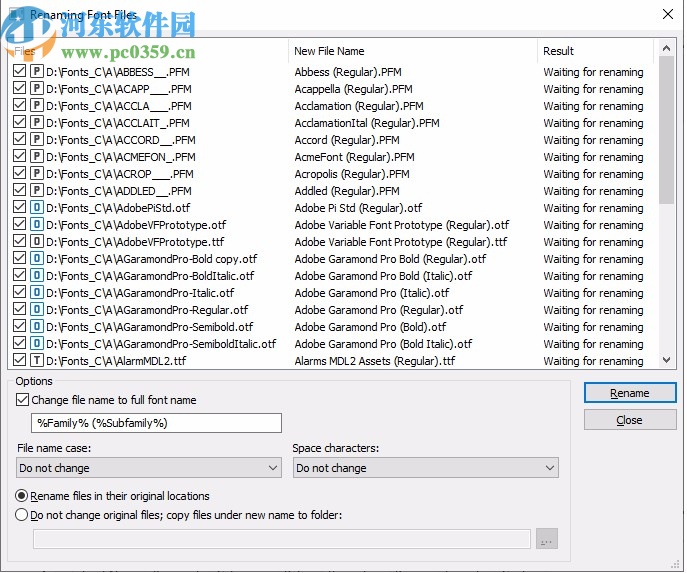Open the File name case dropdown
The image size is (687, 573).
(x=149, y=468)
